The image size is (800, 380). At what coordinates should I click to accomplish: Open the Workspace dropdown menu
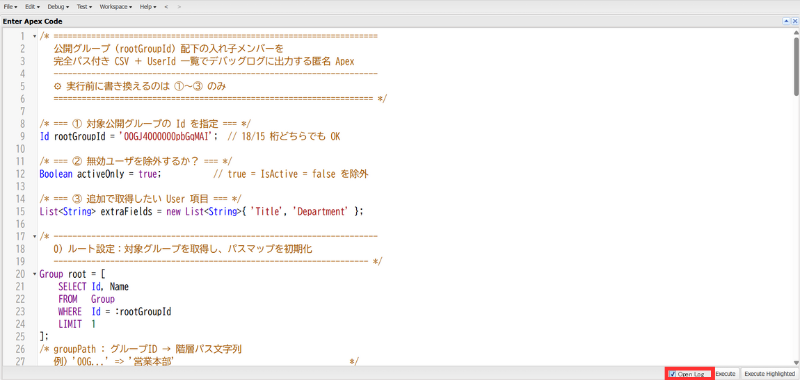[x=116, y=7]
